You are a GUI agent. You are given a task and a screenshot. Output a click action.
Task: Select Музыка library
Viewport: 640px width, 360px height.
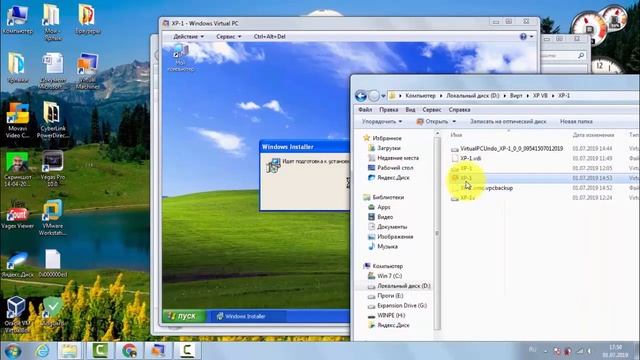(382, 246)
